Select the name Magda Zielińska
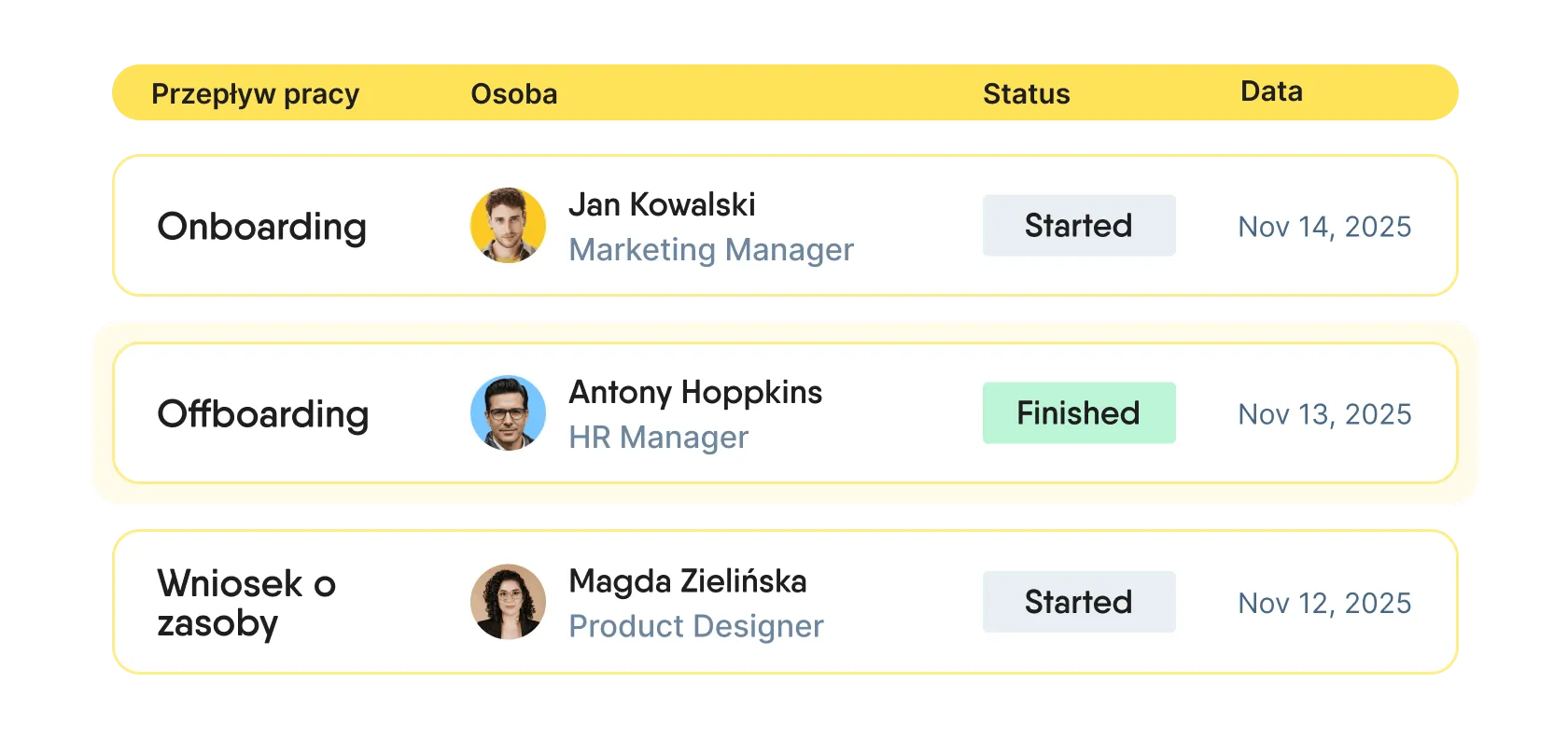Image resolution: width=1568 pixels, height=739 pixels. pyautogui.click(x=687, y=581)
